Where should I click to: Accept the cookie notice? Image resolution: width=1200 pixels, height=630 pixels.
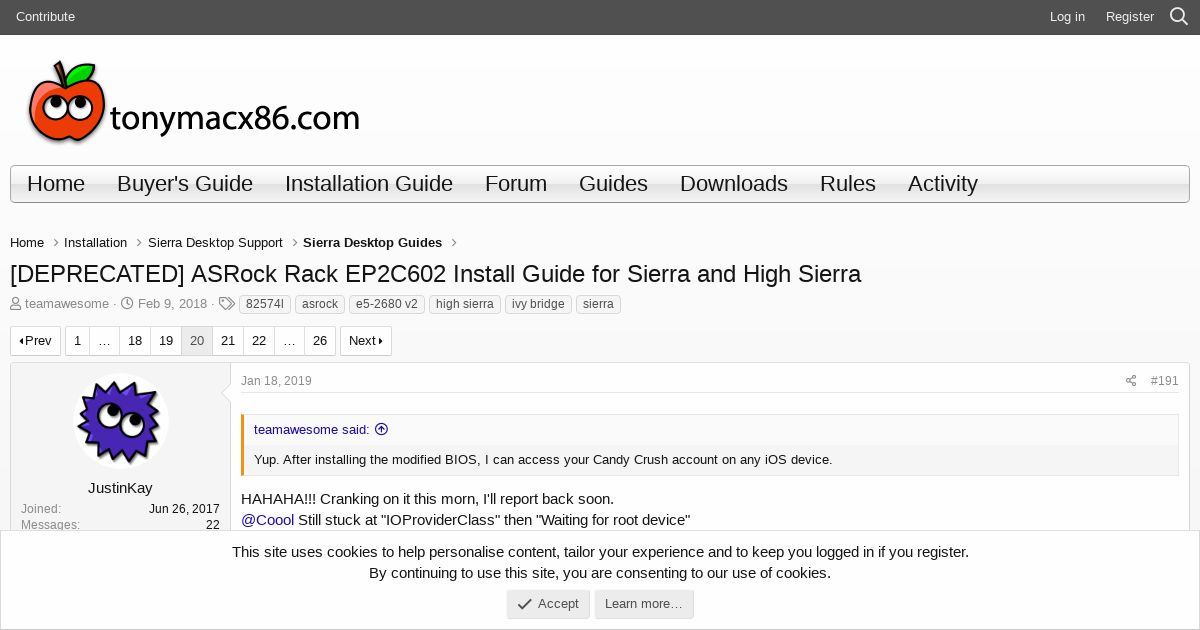(548, 604)
